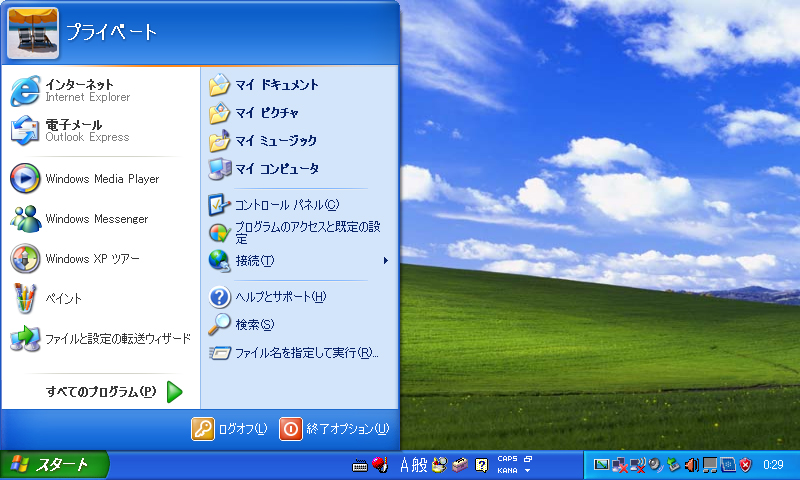This screenshot has width=800, height=480.
Task: Open プログラムのアクセスと既定の設定
Action: 299,233
